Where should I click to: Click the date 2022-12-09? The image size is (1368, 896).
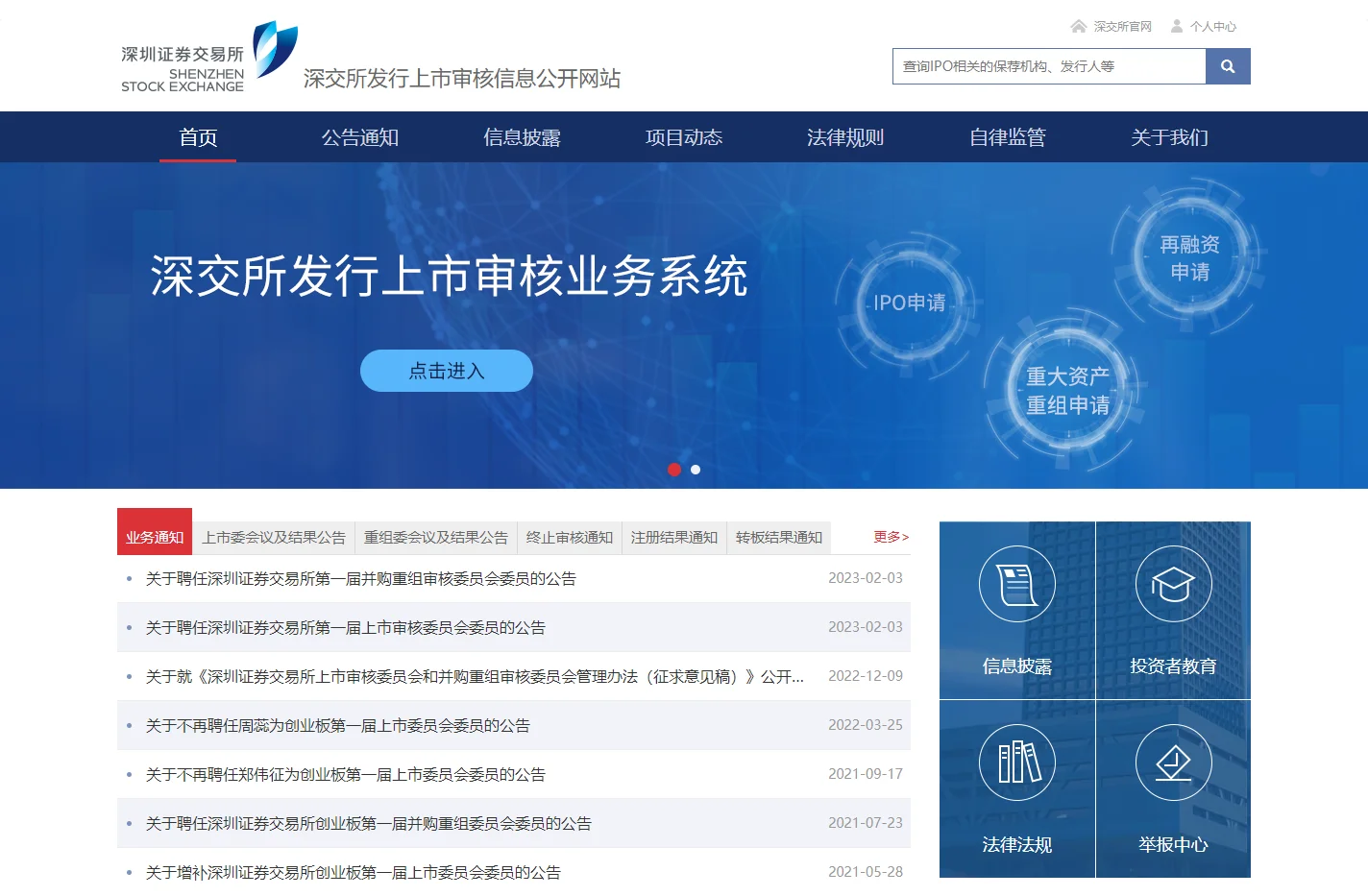coord(866,676)
